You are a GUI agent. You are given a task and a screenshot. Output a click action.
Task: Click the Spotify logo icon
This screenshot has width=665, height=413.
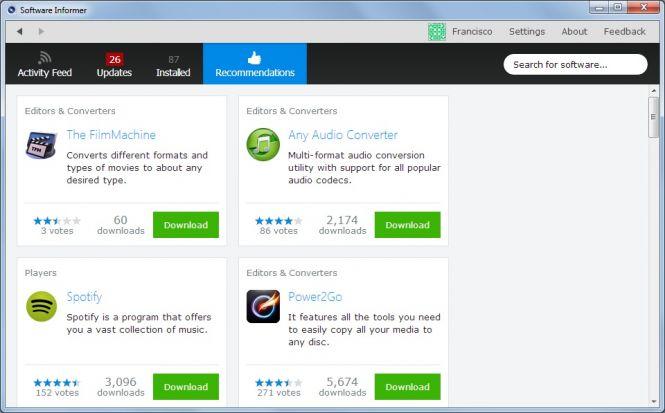(41, 306)
